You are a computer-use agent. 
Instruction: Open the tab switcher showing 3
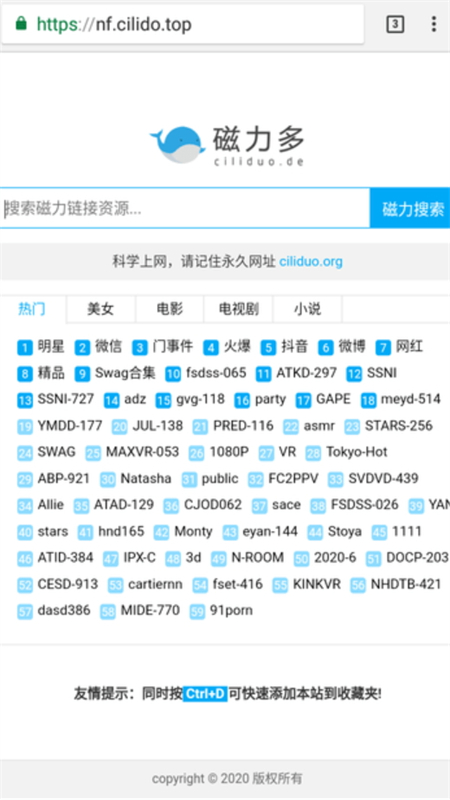[x=395, y=24]
